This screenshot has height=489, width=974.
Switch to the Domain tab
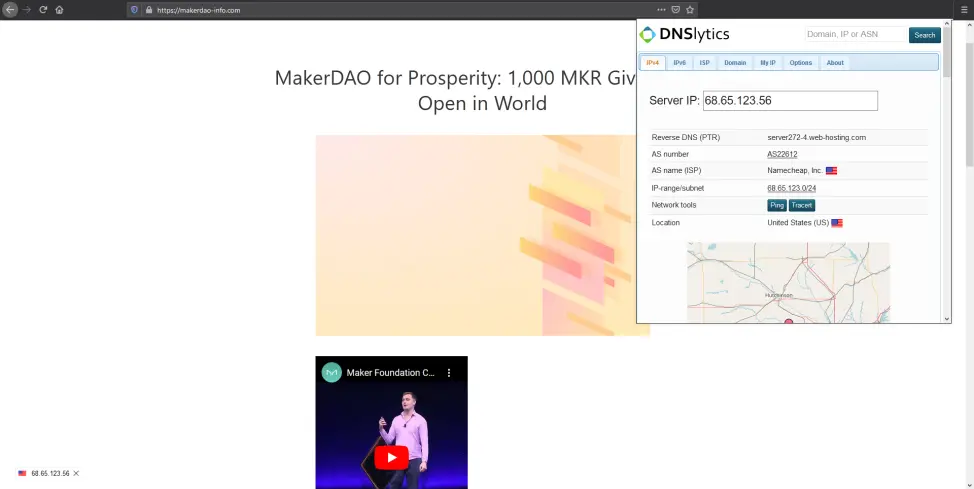point(735,63)
